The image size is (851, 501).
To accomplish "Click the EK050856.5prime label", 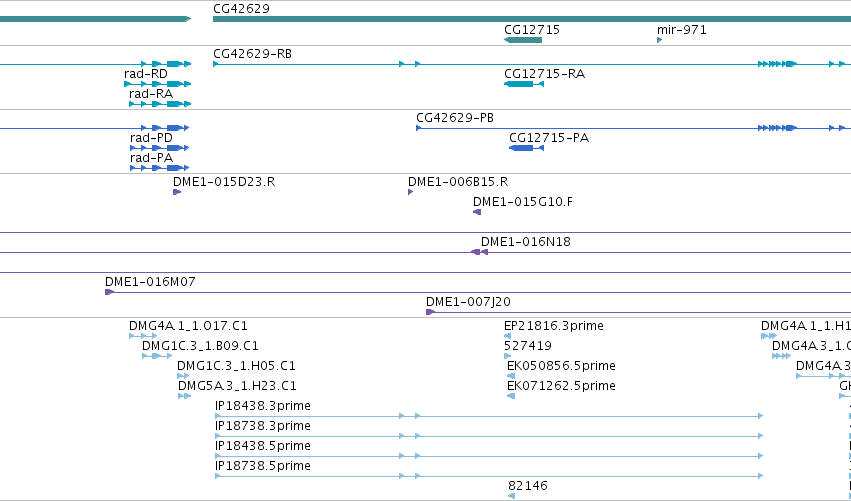I will click(x=561, y=366).
